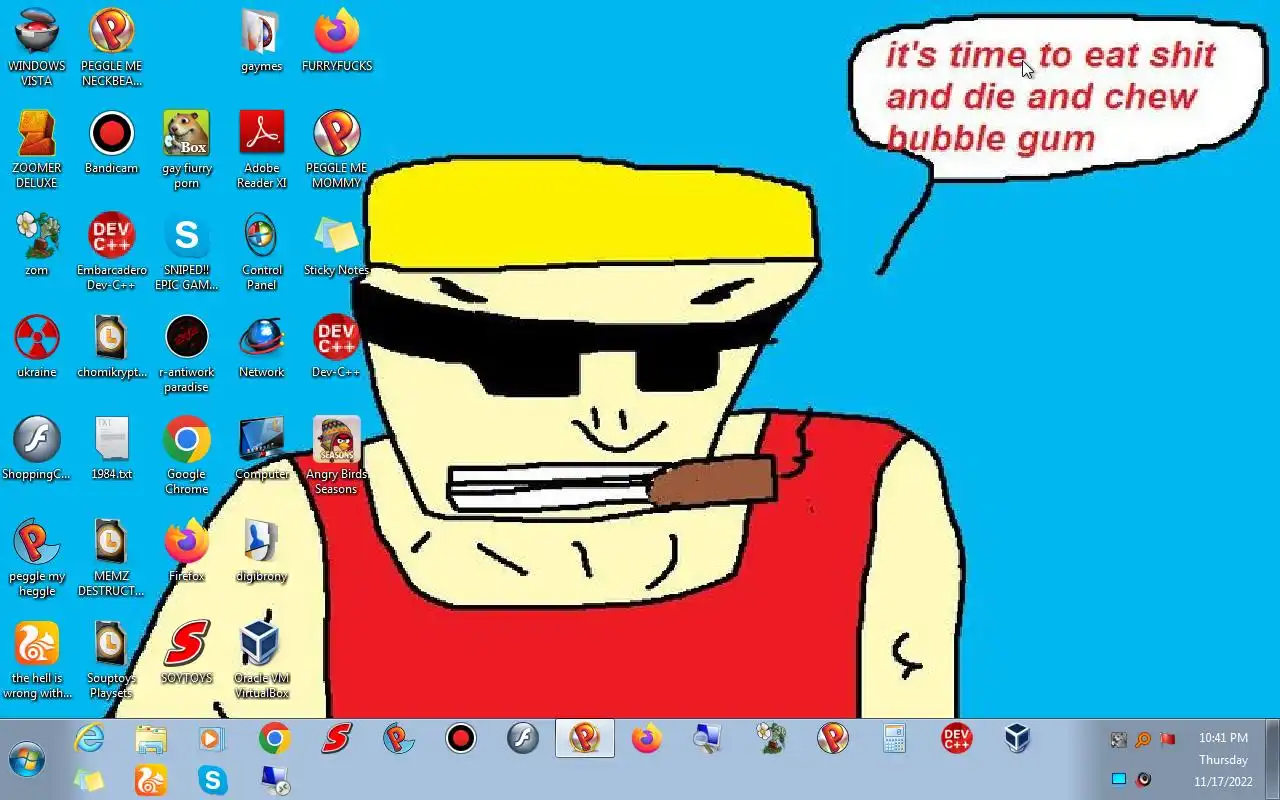Select SNIPED!! EPIC GAM... Skype icon
This screenshot has height=800, width=1280.
[x=186, y=251]
